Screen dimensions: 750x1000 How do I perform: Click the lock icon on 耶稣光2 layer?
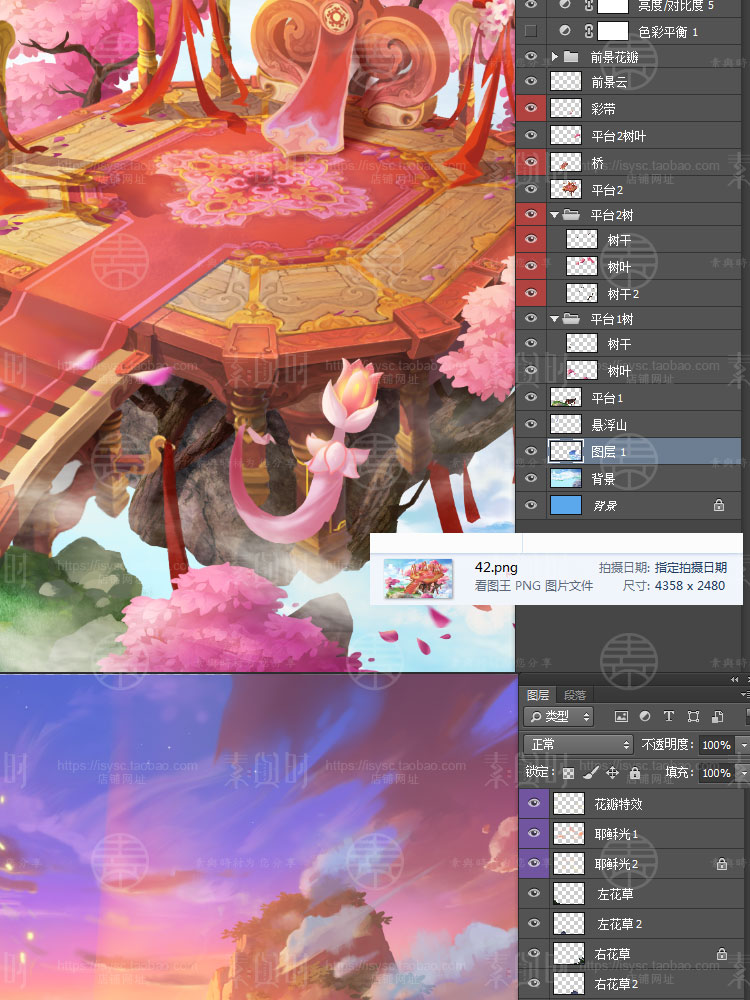[x=721, y=864]
